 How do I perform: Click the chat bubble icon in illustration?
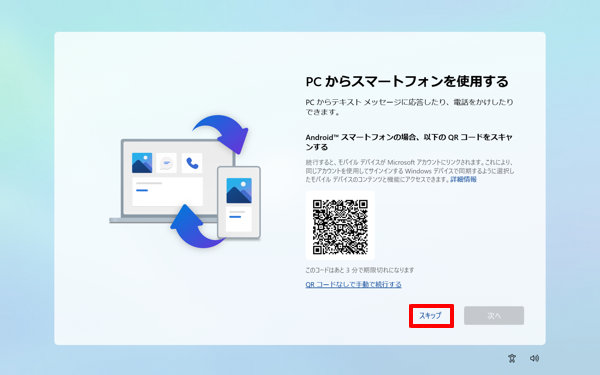click(166, 163)
